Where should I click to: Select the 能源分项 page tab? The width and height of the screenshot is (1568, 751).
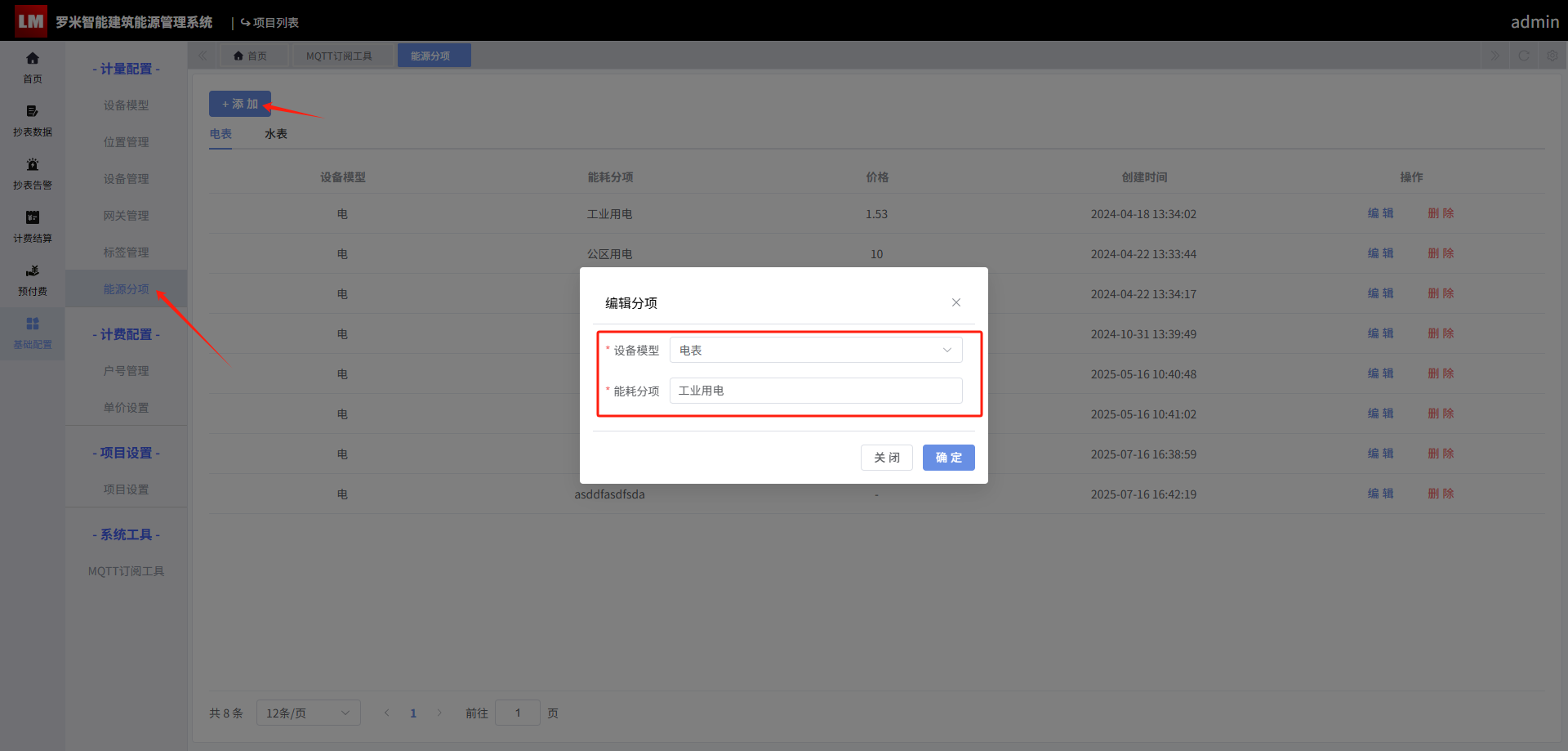click(x=434, y=56)
